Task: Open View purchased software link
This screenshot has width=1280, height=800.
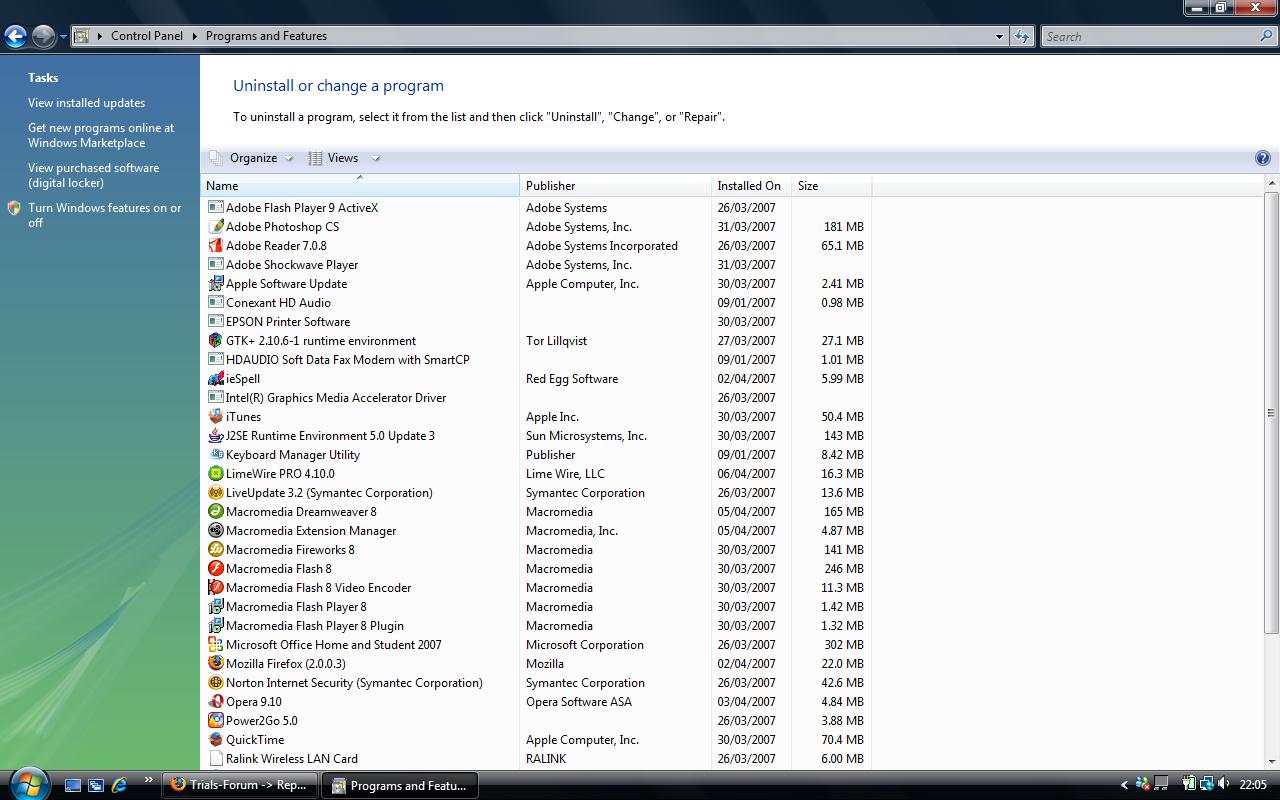Action: tap(93, 175)
